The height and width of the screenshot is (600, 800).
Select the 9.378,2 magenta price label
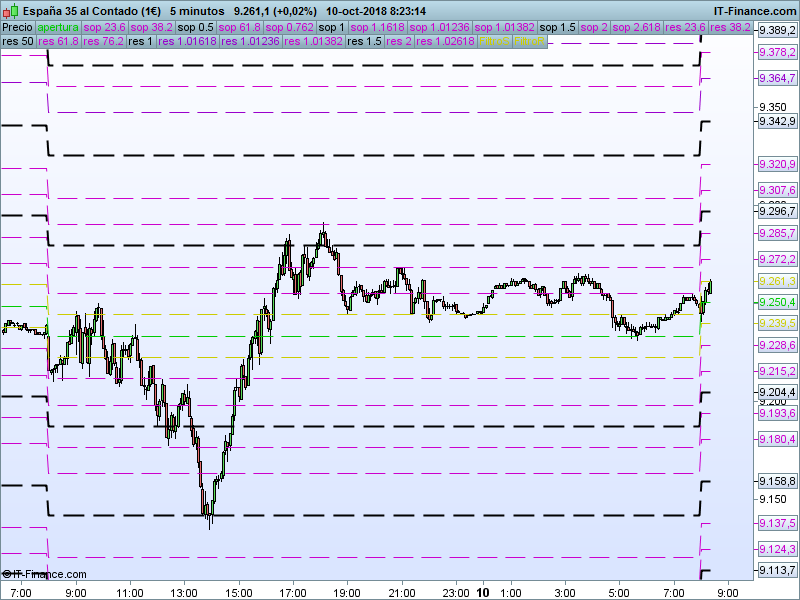(x=777, y=53)
